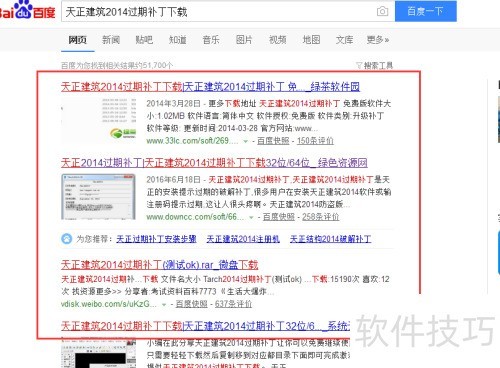500x368 pixels.
Task: Click the camera image search icon
Action: (x=382, y=11)
